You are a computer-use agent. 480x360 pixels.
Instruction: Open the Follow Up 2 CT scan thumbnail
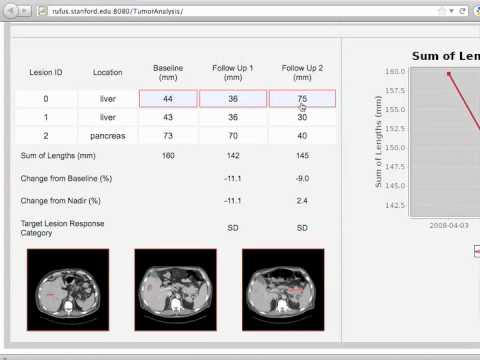(283, 290)
